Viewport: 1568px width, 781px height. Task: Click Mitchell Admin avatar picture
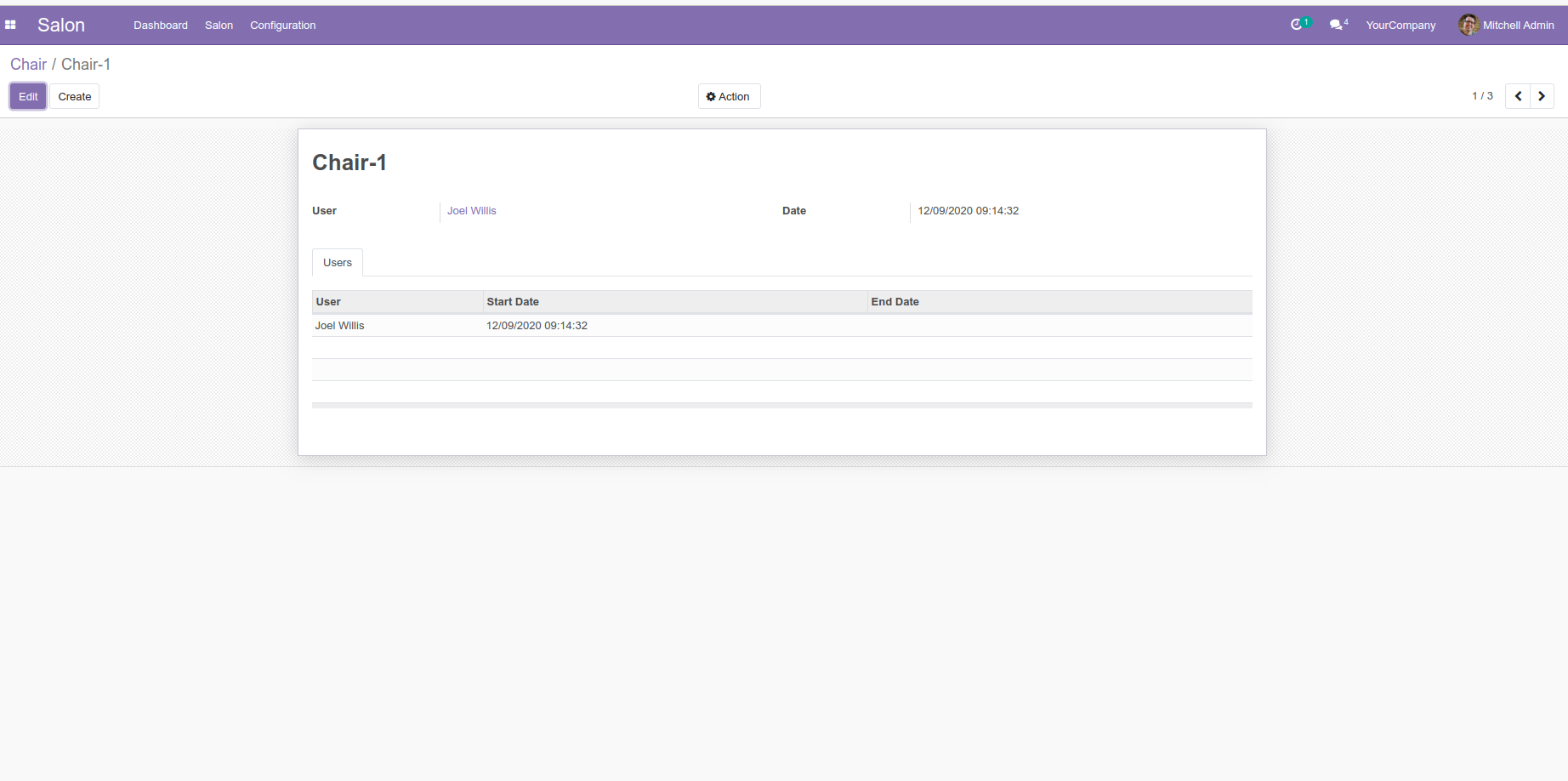[x=1469, y=25]
